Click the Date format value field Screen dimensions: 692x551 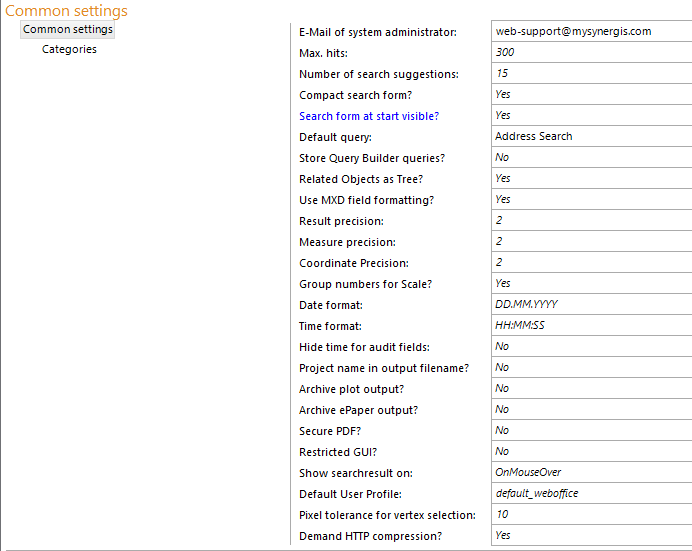(590, 304)
